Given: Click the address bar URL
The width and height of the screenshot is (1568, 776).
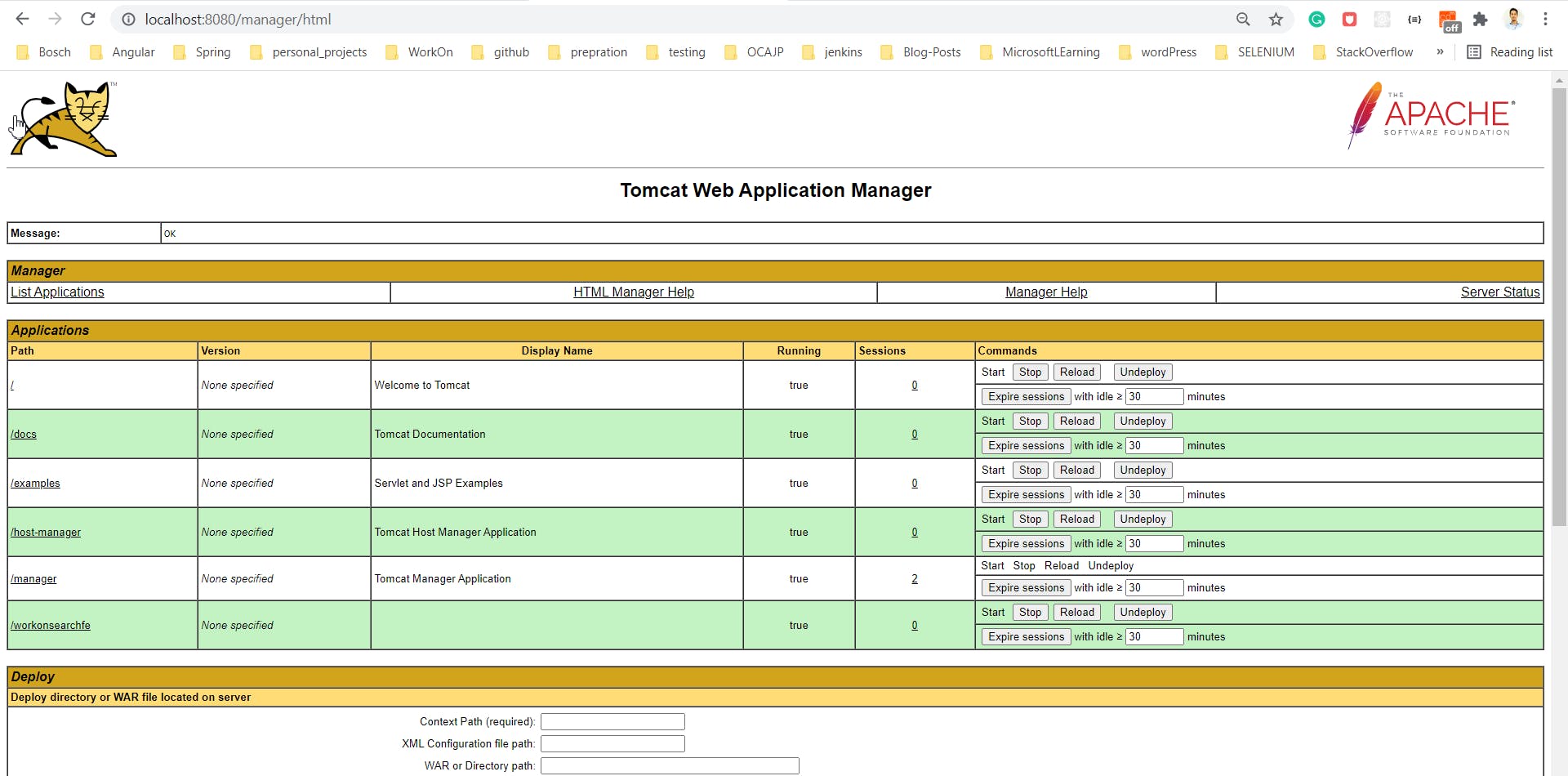Looking at the screenshot, I should click(x=238, y=19).
